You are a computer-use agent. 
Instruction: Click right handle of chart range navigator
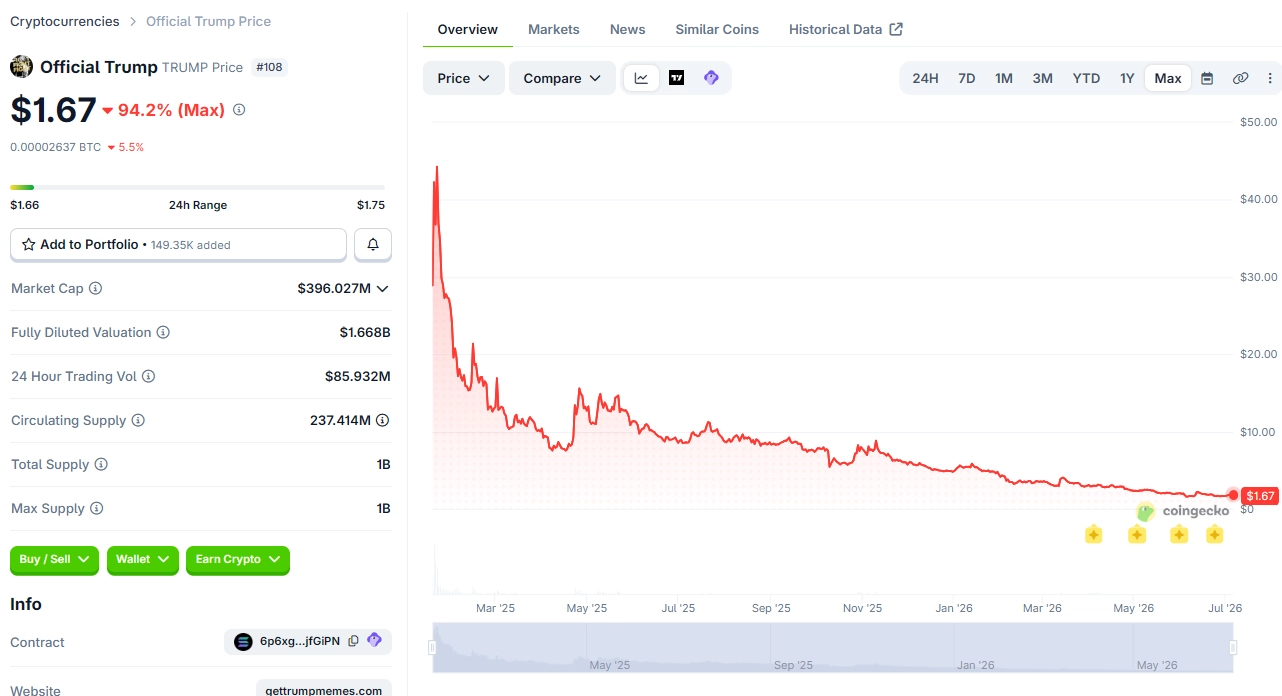(1233, 647)
